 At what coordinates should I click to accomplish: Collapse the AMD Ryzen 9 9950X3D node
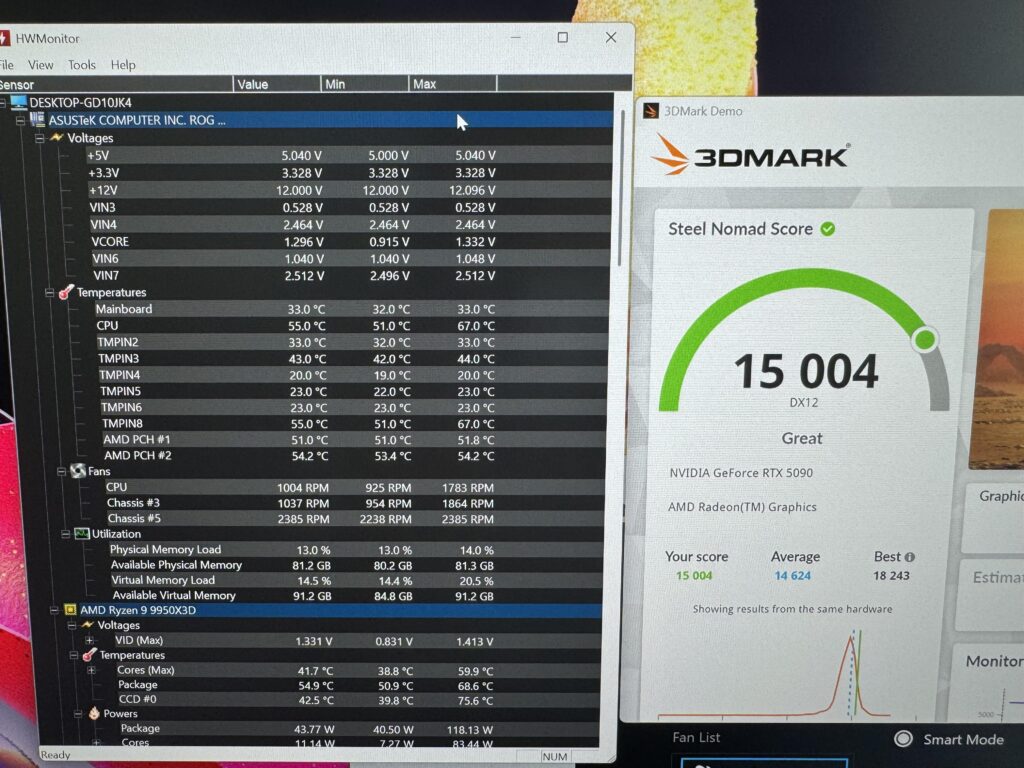pos(54,611)
